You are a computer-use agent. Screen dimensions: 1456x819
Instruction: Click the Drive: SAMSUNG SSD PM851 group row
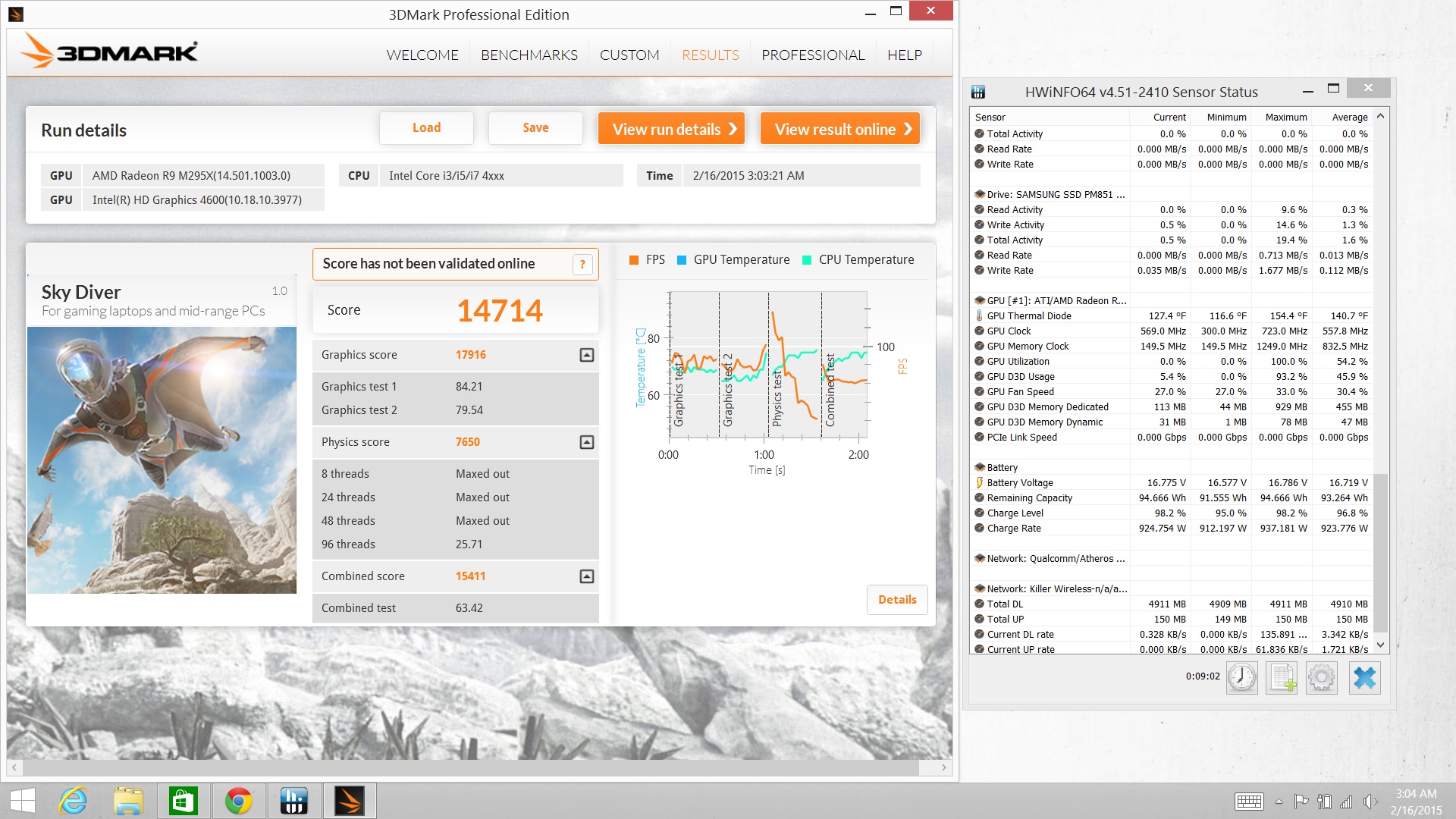(1172, 194)
